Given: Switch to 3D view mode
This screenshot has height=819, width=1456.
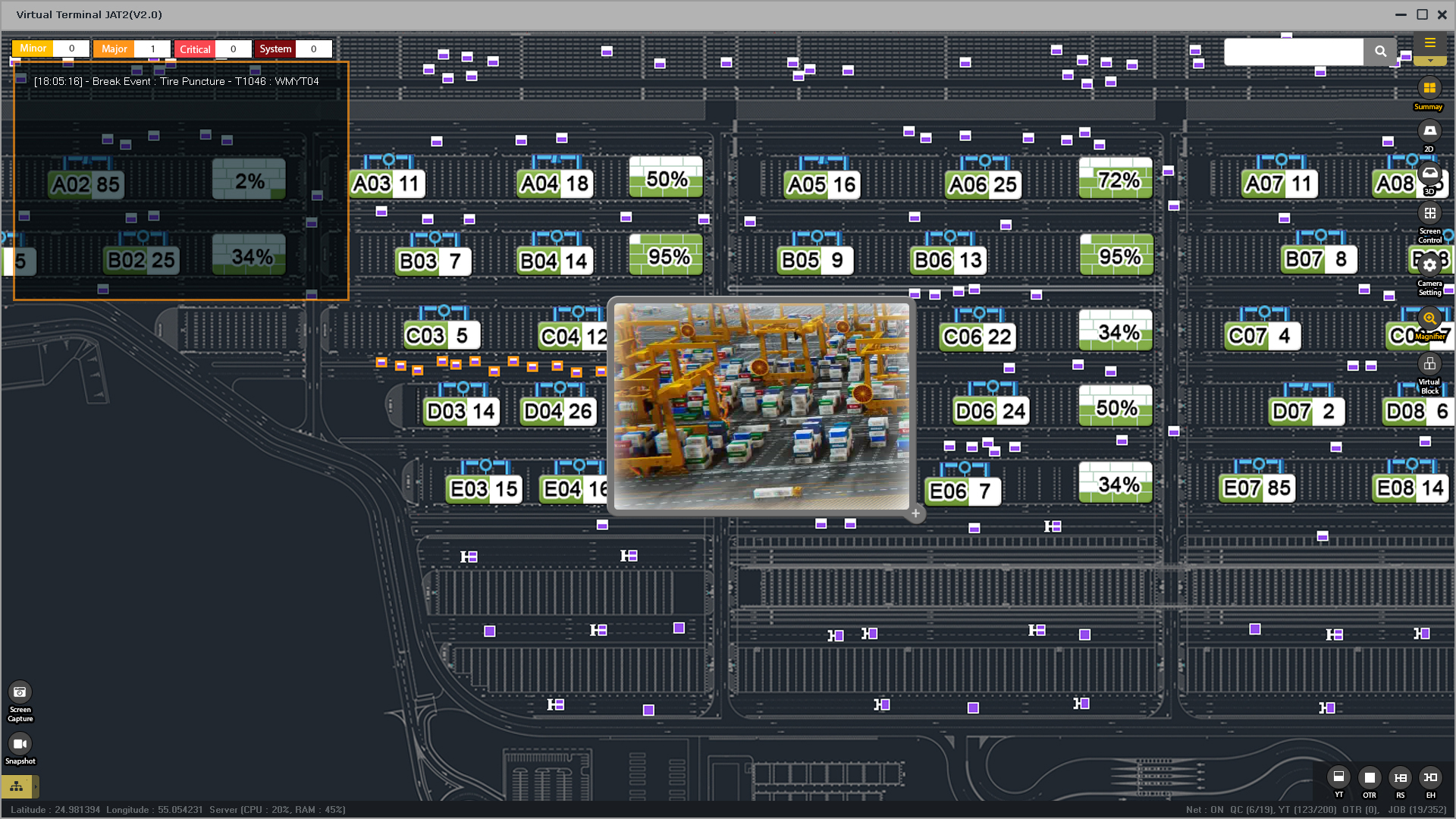Looking at the screenshot, I should click(x=1429, y=174).
